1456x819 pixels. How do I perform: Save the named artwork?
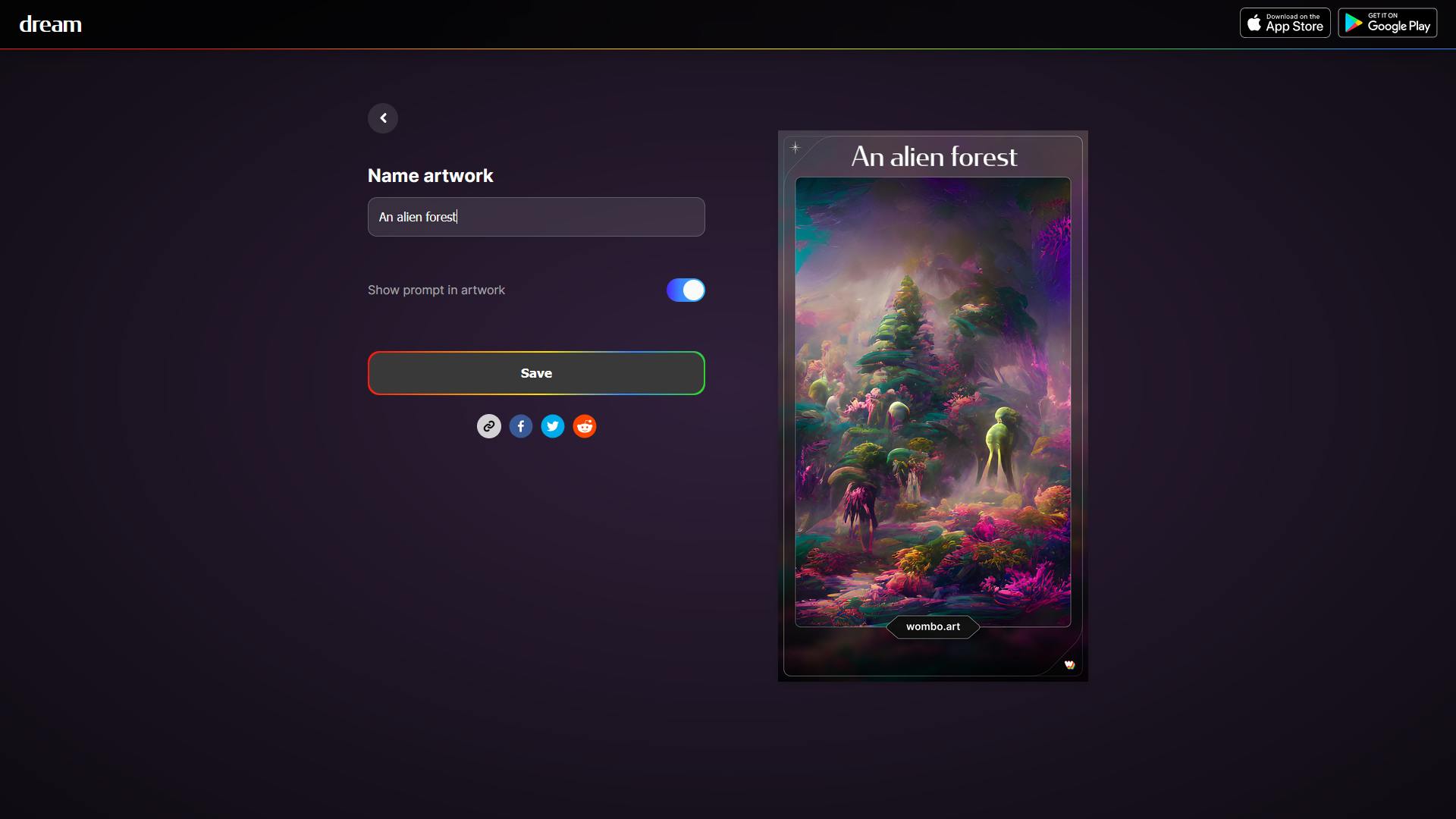(x=536, y=373)
